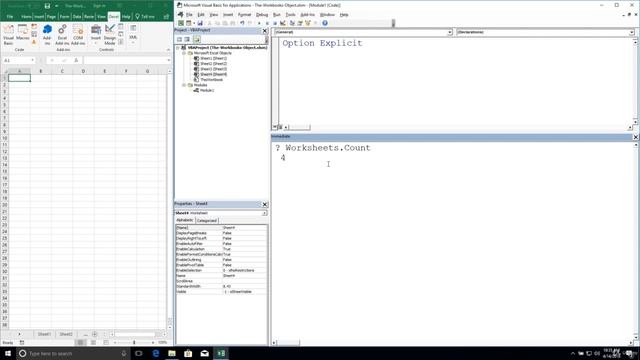Collapse Microsoft Excel Objects folder
Screen dimensions: 640x360
(x=184, y=53)
